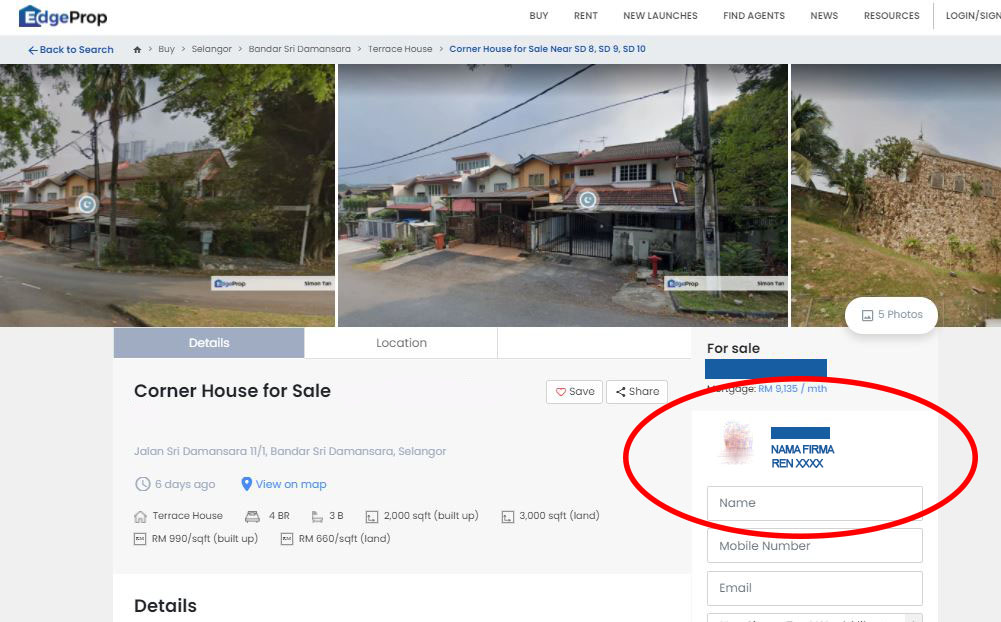Click RM 990/sqft built up price icon
Viewport: 1001px width, 622px height.
tap(140, 539)
